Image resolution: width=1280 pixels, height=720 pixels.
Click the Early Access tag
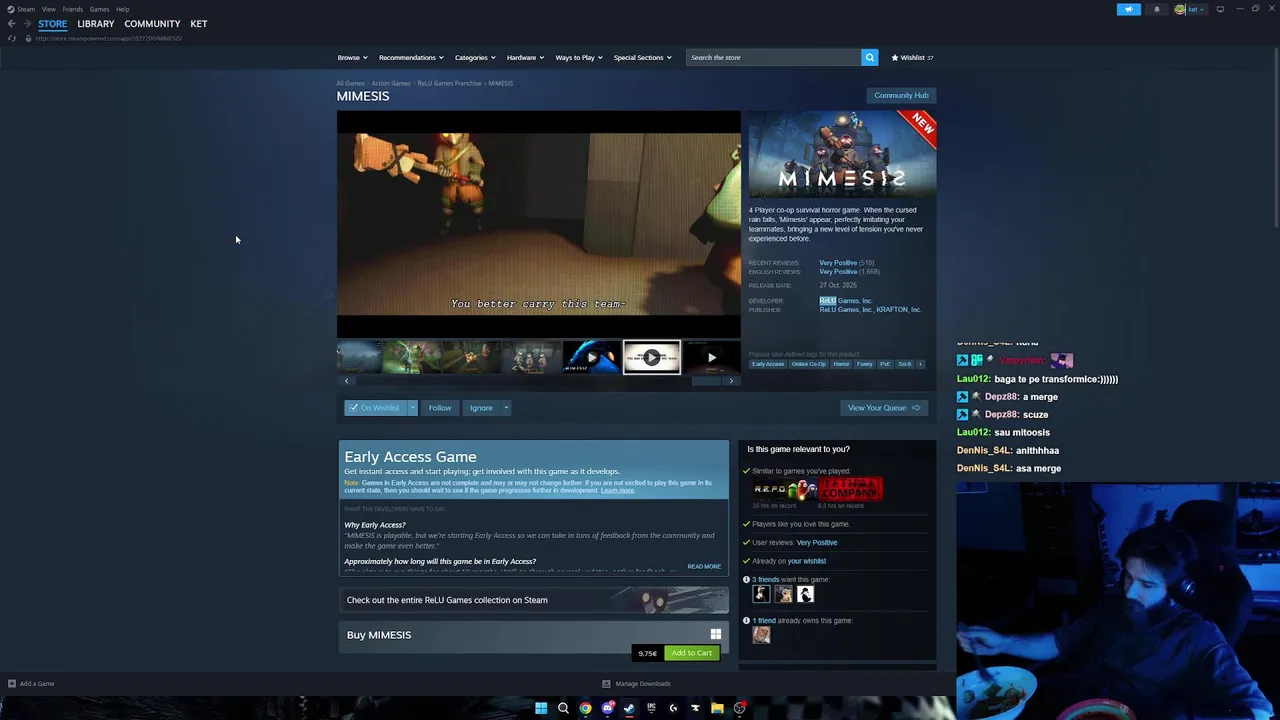[x=768, y=364]
